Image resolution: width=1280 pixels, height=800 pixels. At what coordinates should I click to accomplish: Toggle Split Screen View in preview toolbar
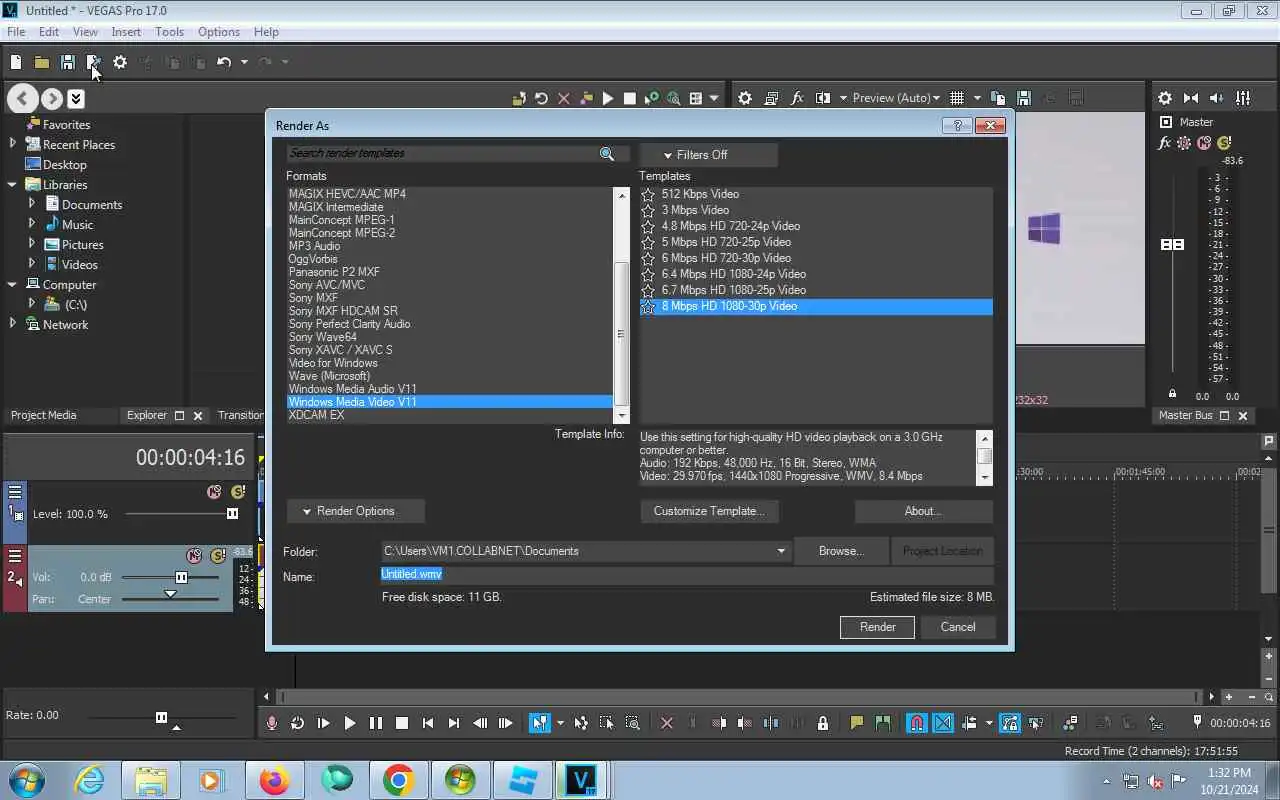point(823,98)
